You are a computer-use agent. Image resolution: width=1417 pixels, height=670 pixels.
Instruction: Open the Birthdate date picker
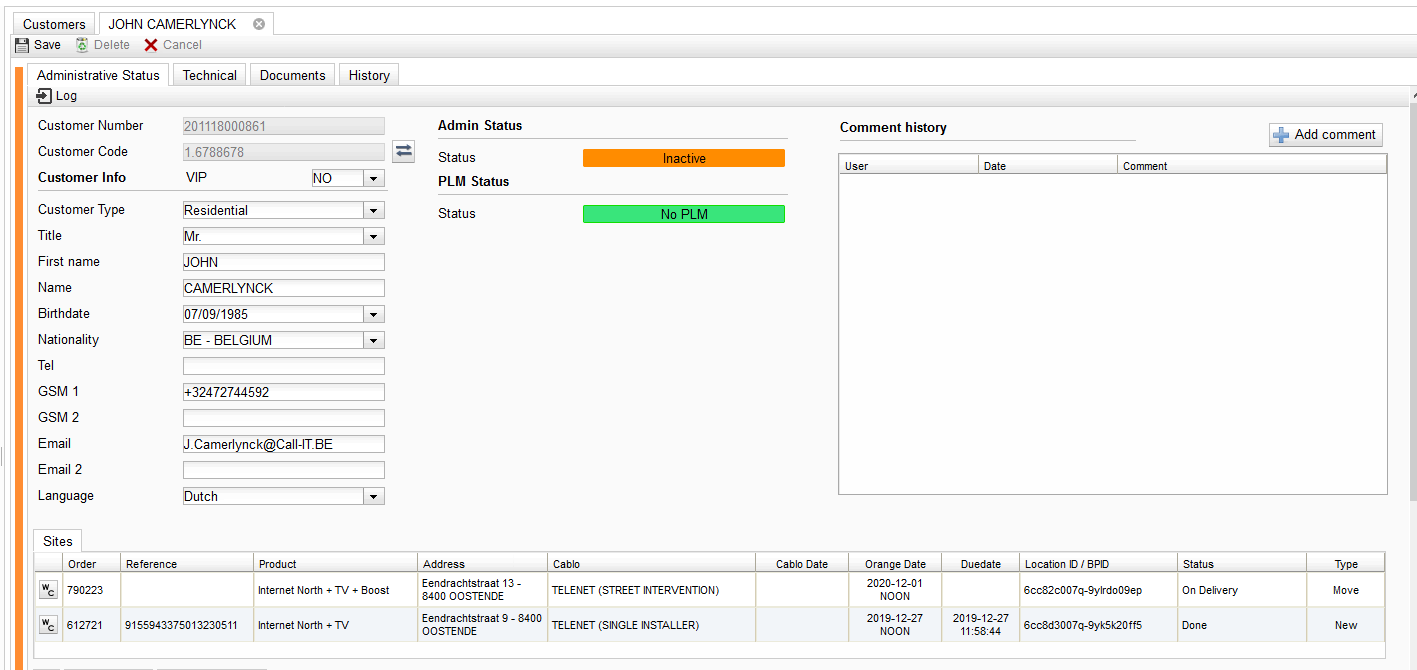(373, 314)
